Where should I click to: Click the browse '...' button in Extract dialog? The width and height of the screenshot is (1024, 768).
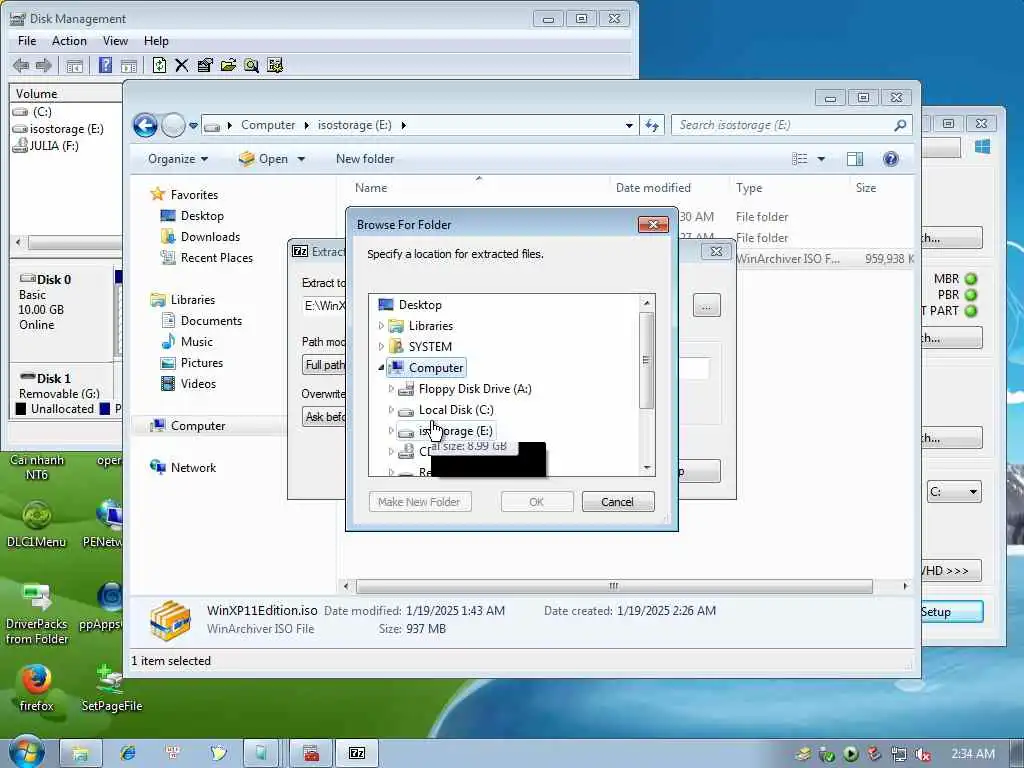(x=707, y=305)
